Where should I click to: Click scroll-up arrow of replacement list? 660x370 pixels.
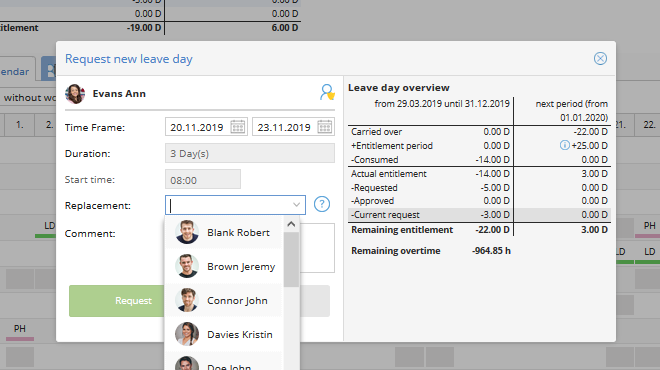tap(291, 224)
